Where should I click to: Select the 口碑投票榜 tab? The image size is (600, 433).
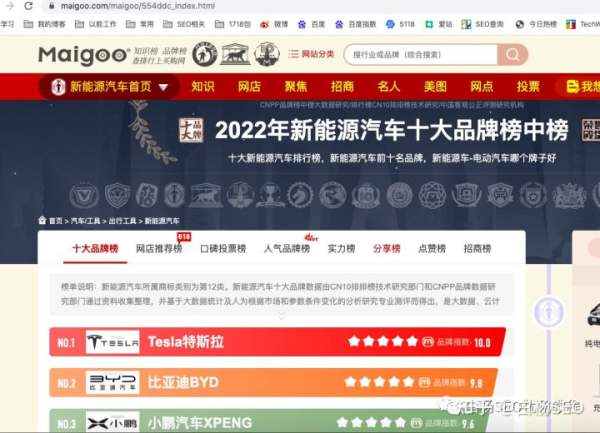[x=223, y=249]
